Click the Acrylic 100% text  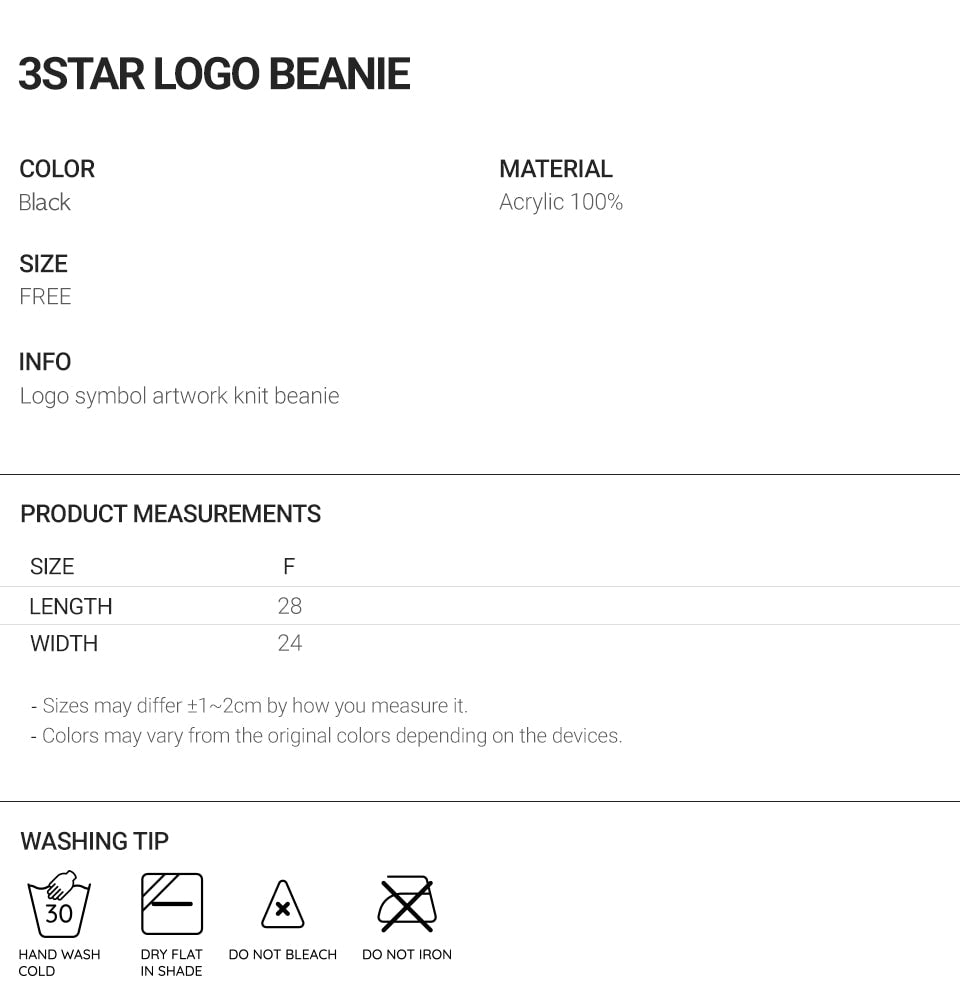pos(561,202)
